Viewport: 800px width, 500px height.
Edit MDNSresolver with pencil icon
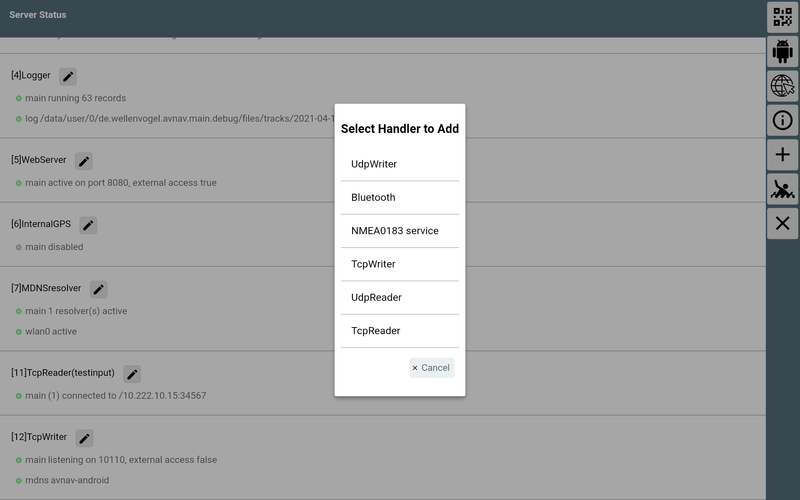tap(98, 289)
